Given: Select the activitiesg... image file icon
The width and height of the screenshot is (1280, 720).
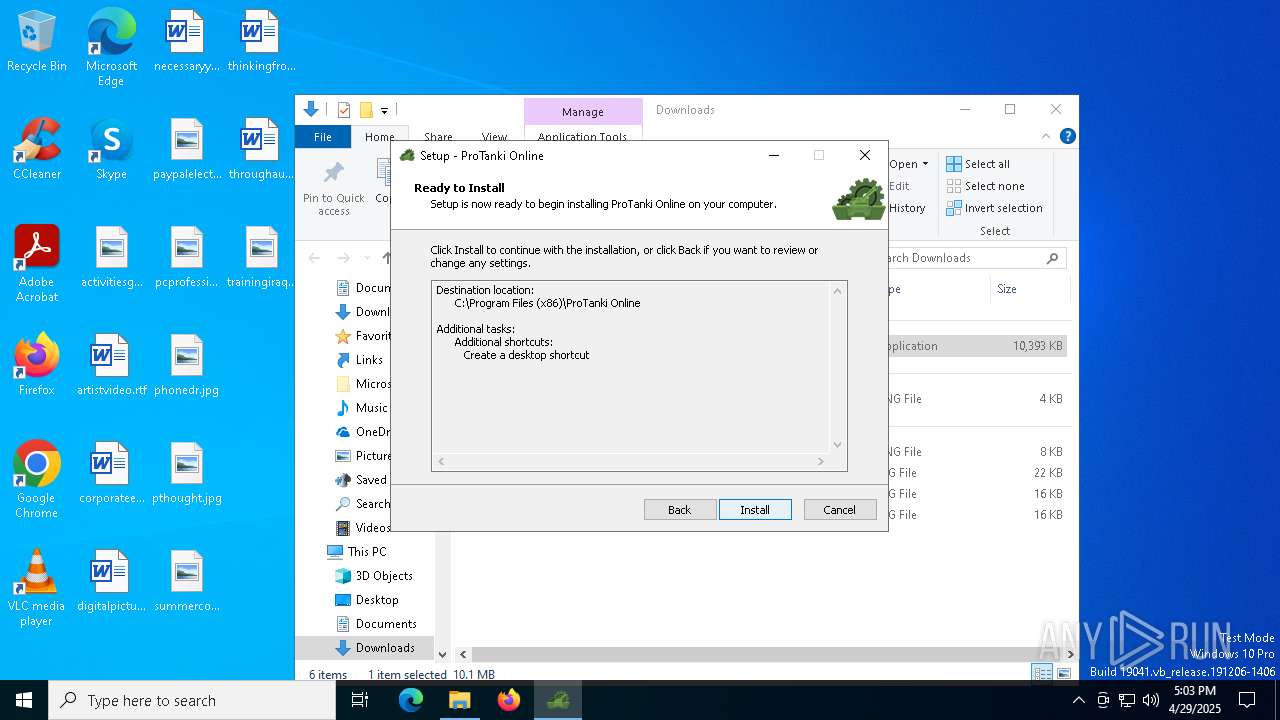Looking at the screenshot, I should (111, 257).
